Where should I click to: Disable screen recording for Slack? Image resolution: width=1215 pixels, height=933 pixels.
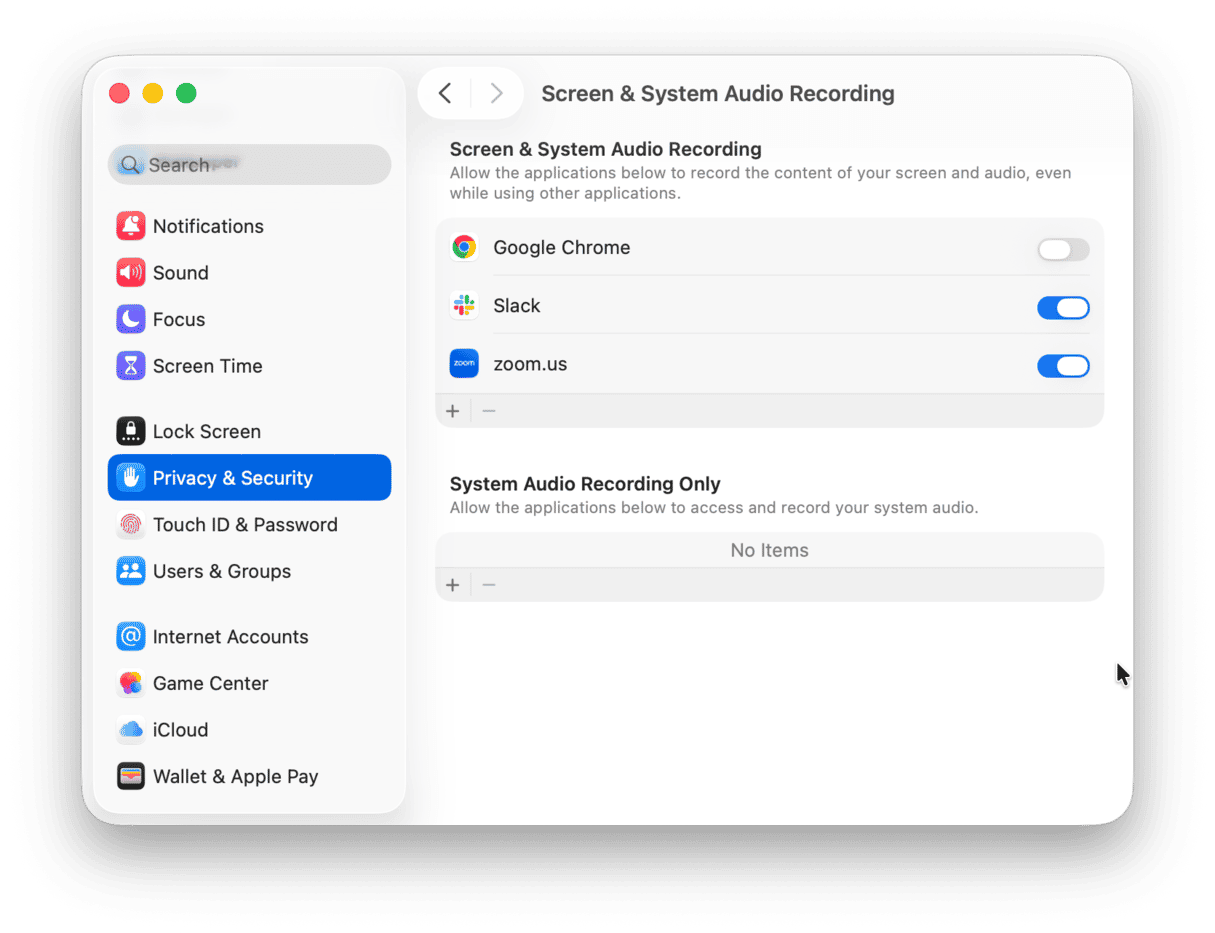1062,307
